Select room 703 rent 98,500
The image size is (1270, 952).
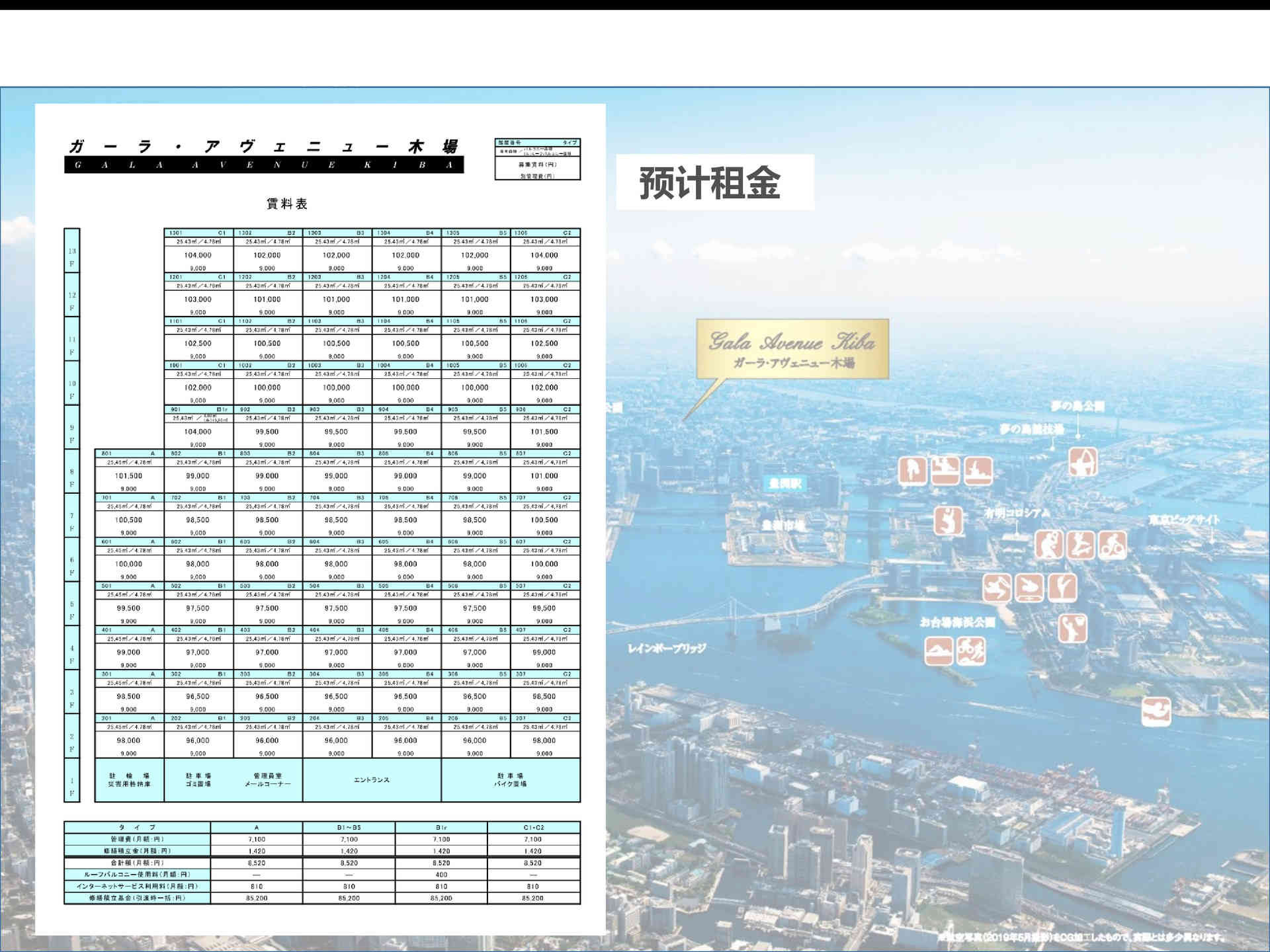267,520
